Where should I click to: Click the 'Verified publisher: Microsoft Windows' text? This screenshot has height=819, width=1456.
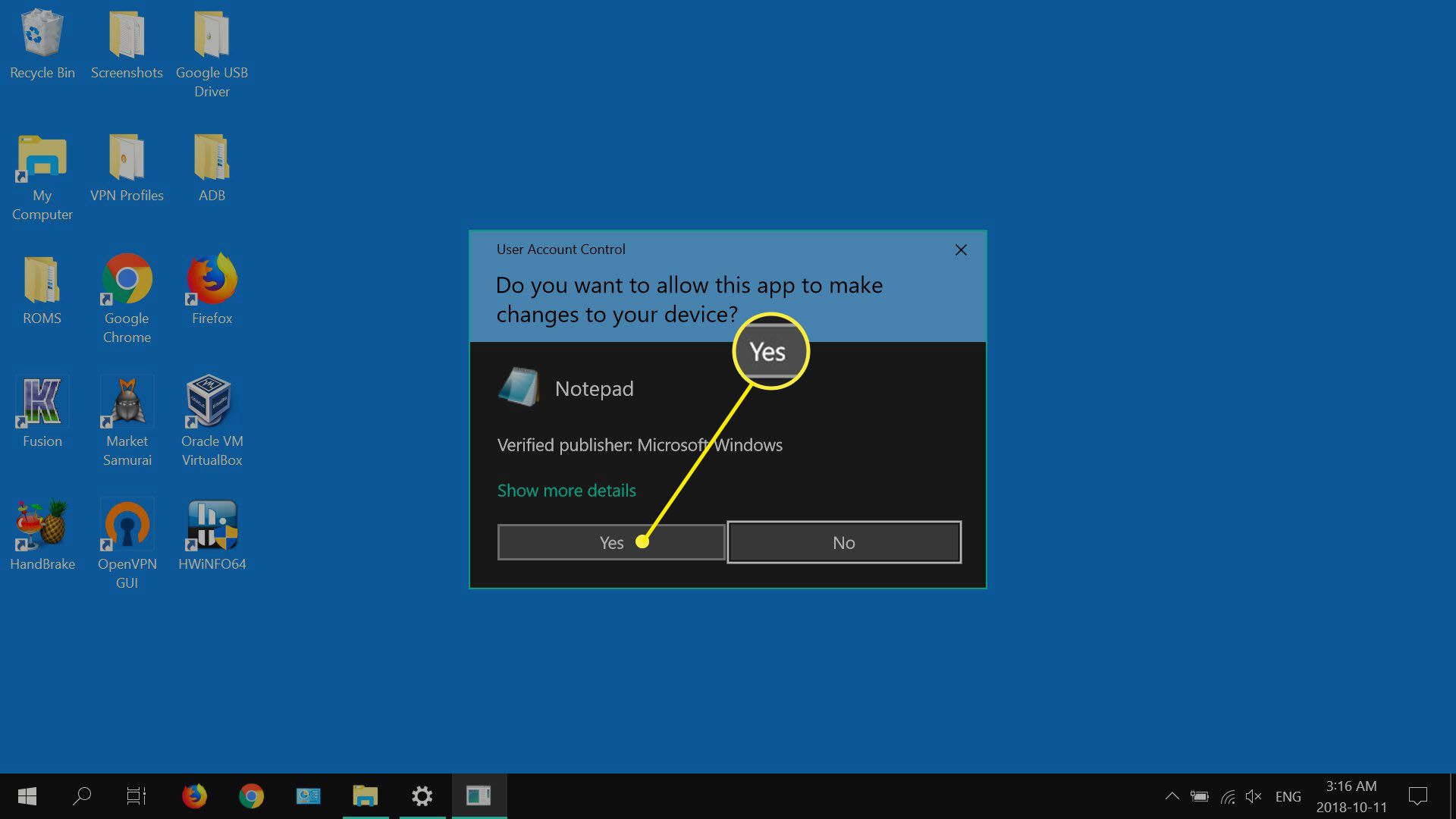(x=639, y=445)
